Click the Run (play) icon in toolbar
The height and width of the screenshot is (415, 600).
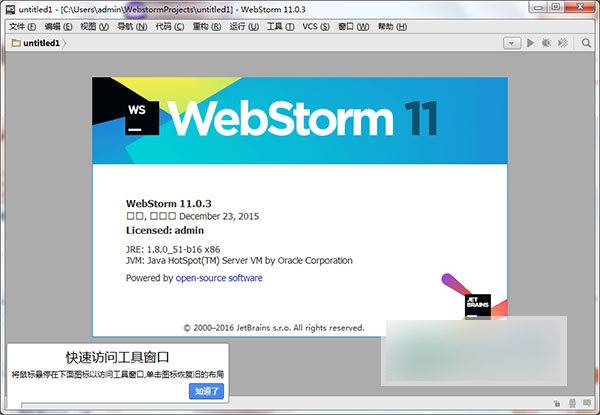[531, 43]
